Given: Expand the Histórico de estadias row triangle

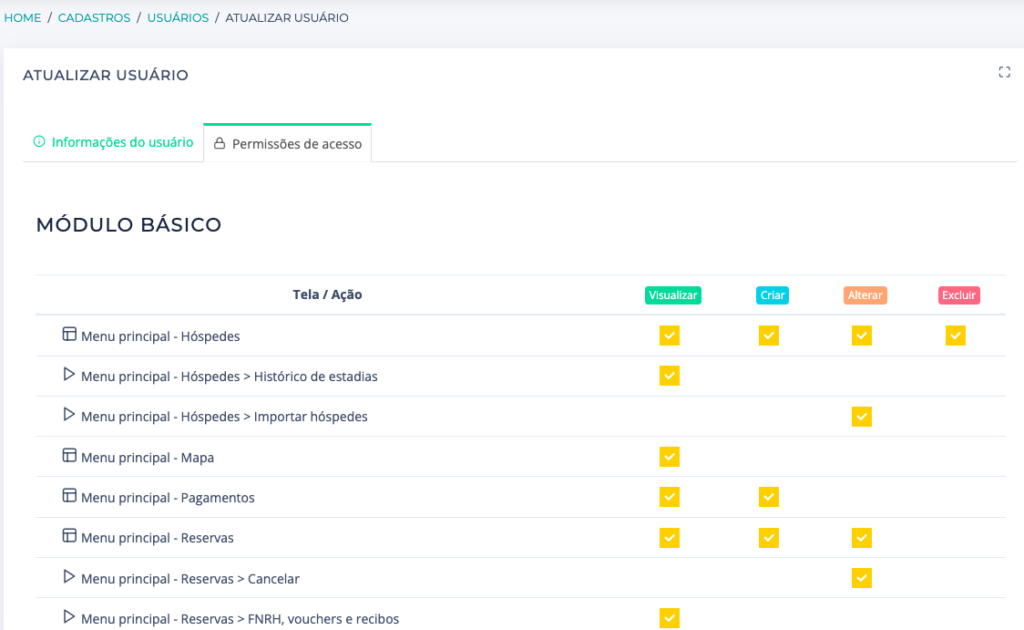Looking at the screenshot, I should 69,374.
